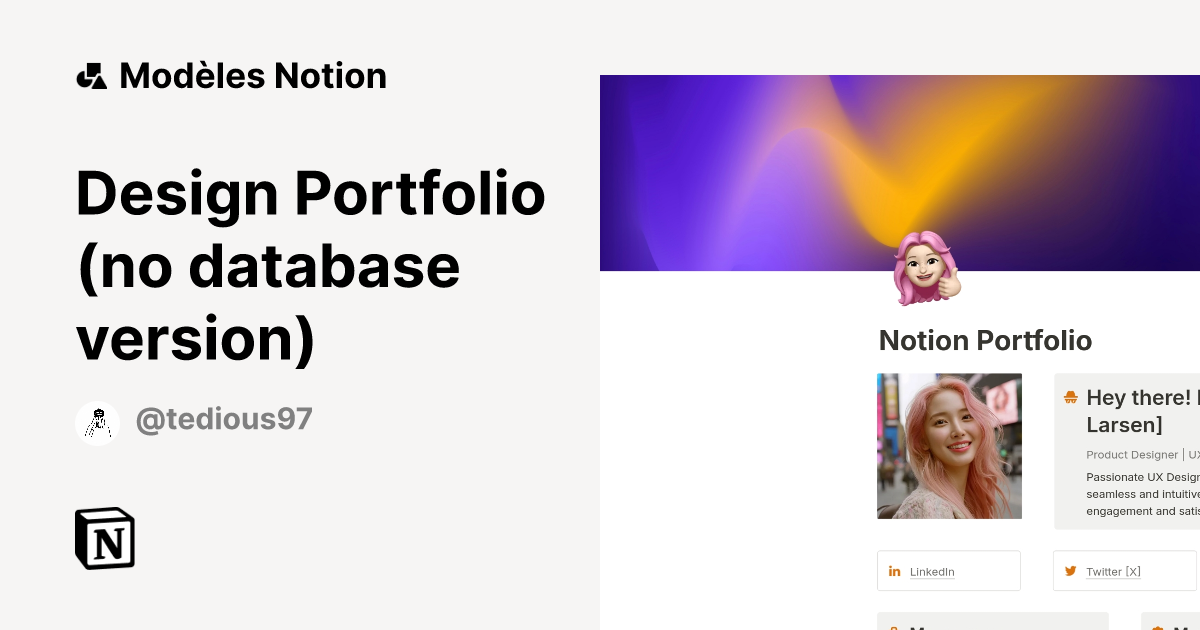Select the Twitter bird icon
The height and width of the screenshot is (630, 1200).
1069,571
